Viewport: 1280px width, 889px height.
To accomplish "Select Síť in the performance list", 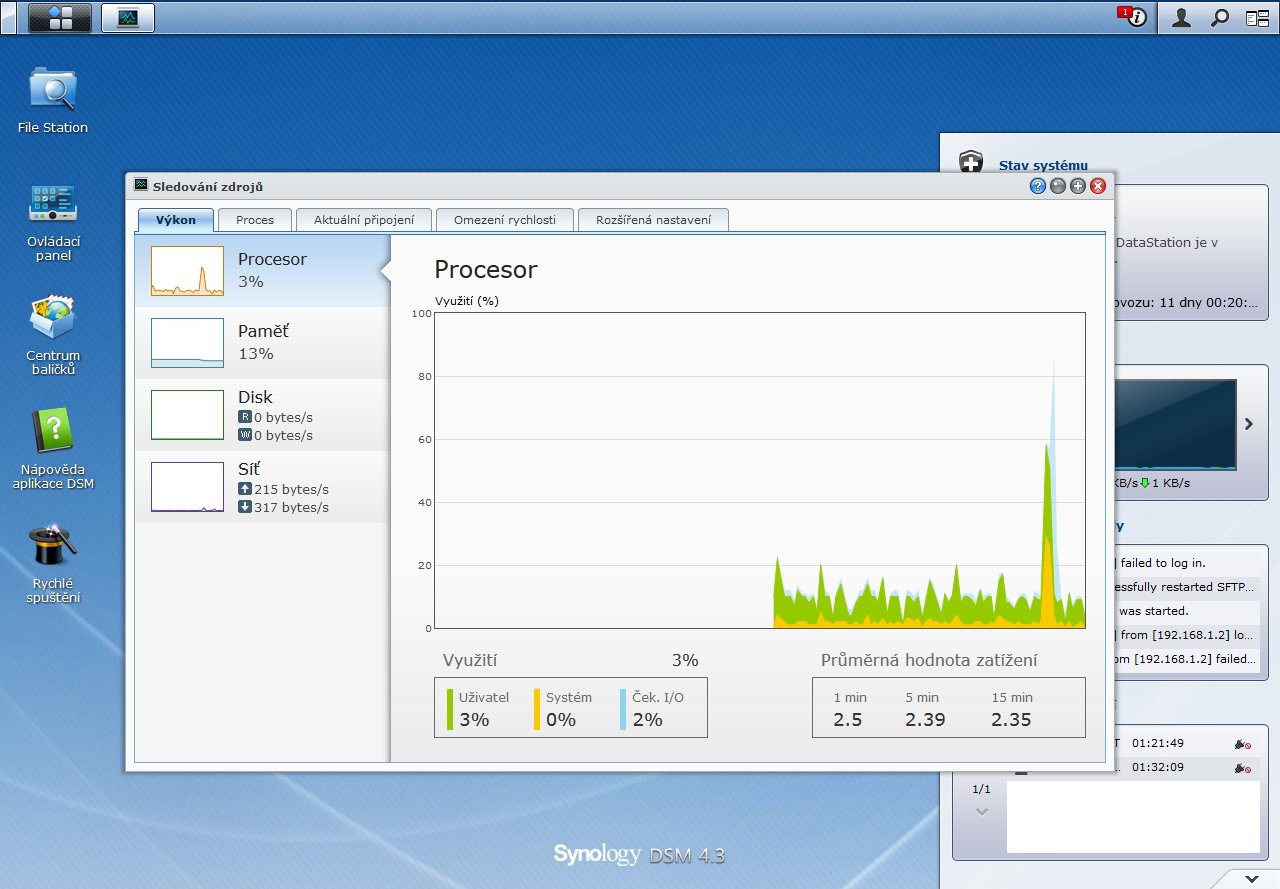I will [x=262, y=486].
